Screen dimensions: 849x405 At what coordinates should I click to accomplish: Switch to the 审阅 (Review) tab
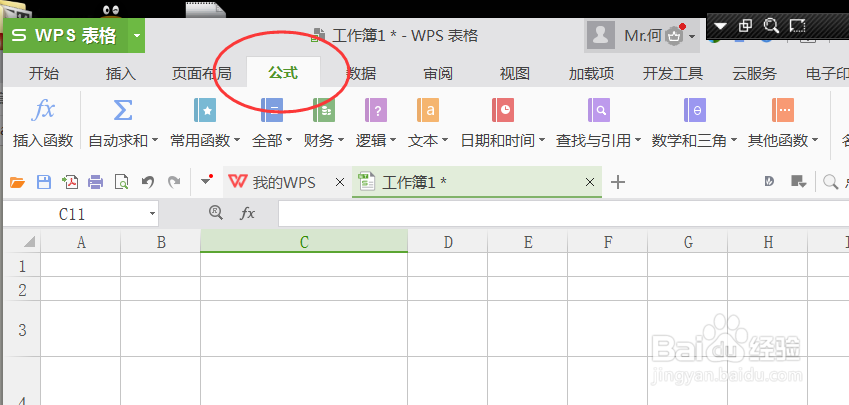point(438,74)
